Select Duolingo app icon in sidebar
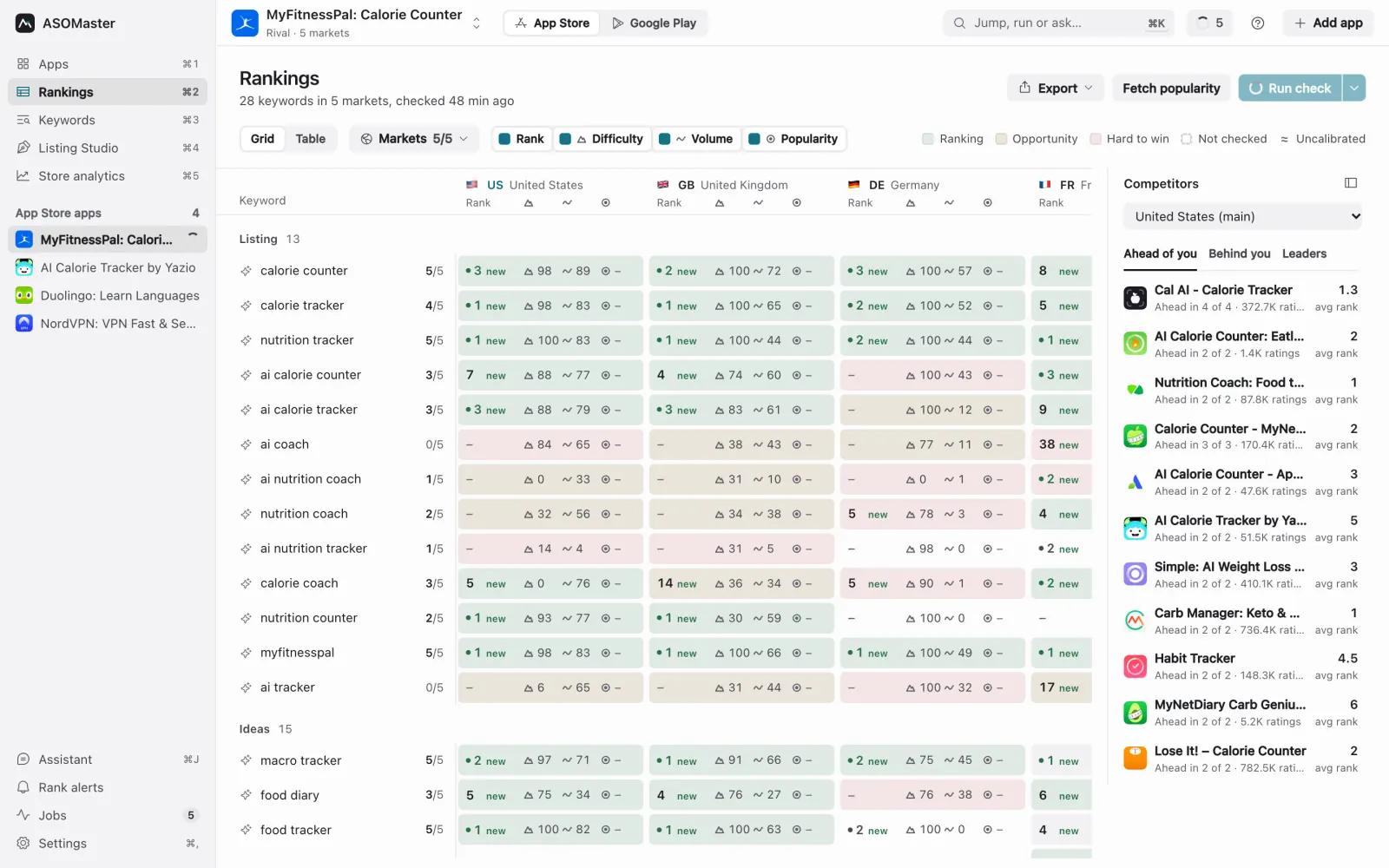Screen dimensions: 1389x868 [x=24, y=296]
